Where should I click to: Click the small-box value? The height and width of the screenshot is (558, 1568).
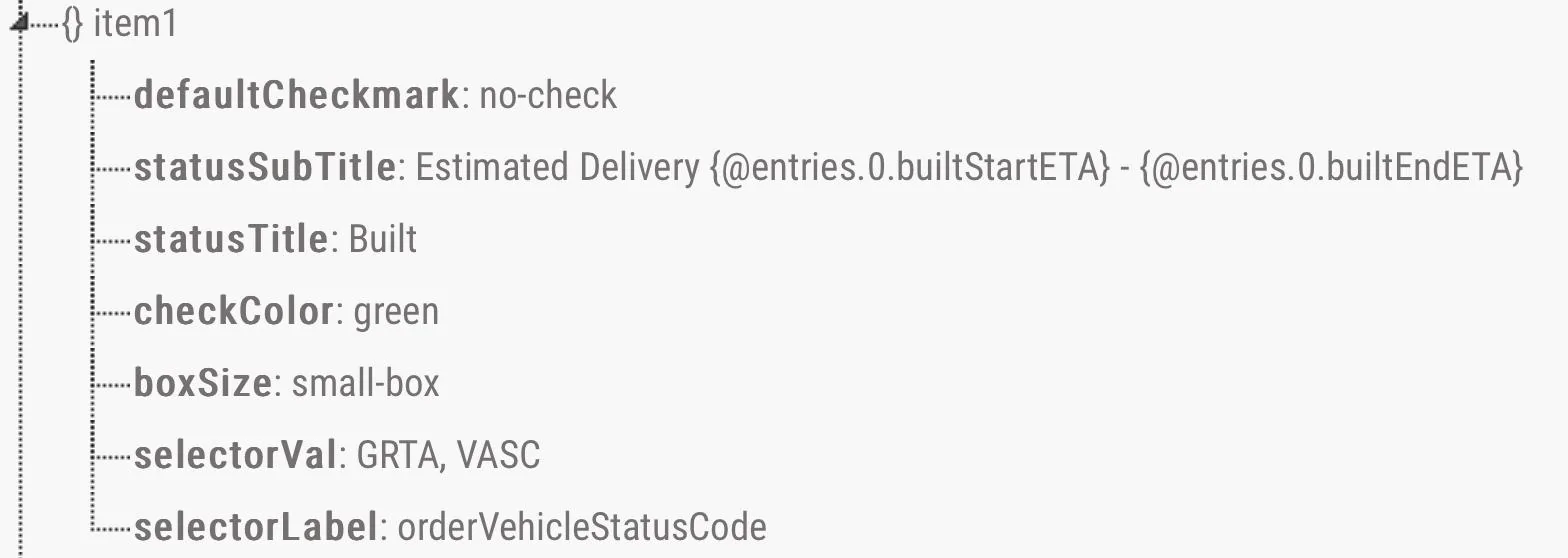pos(365,383)
